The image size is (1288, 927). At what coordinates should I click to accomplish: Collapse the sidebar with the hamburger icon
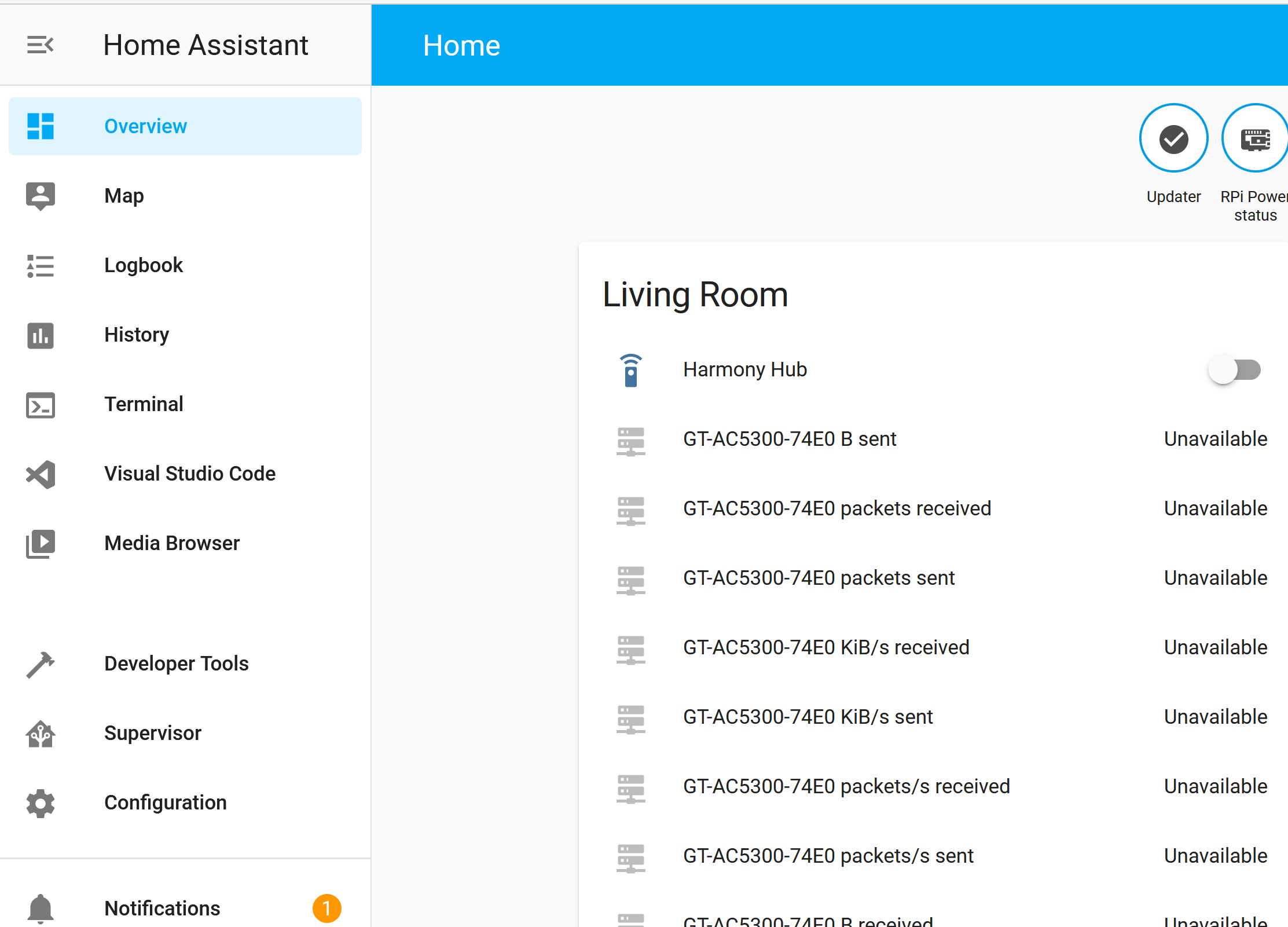[40, 45]
